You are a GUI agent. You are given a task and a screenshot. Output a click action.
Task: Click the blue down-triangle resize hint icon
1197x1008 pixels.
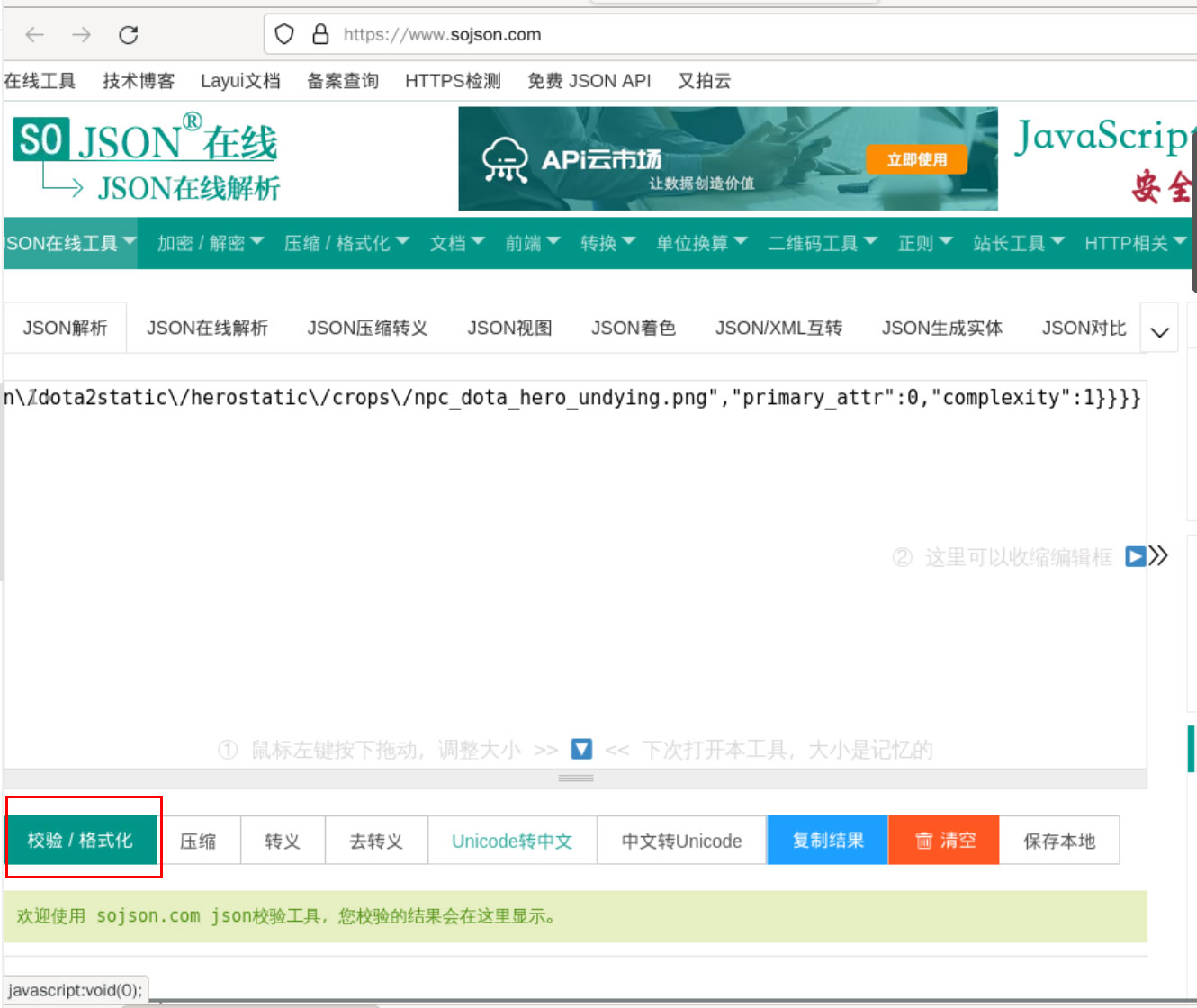coord(581,749)
